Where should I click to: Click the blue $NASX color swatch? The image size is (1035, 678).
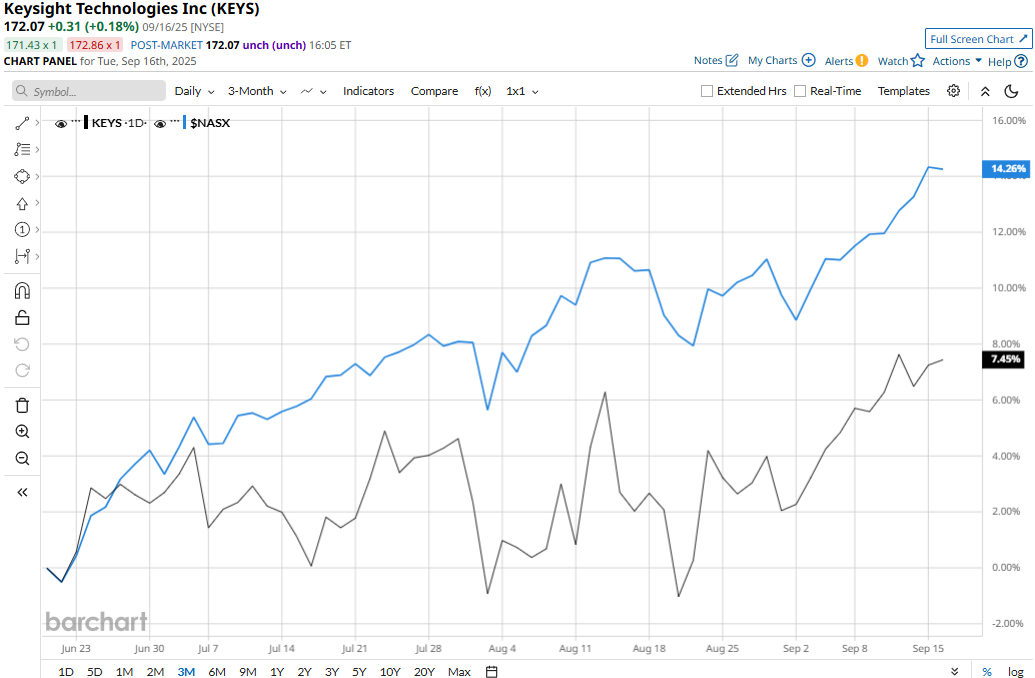185,122
